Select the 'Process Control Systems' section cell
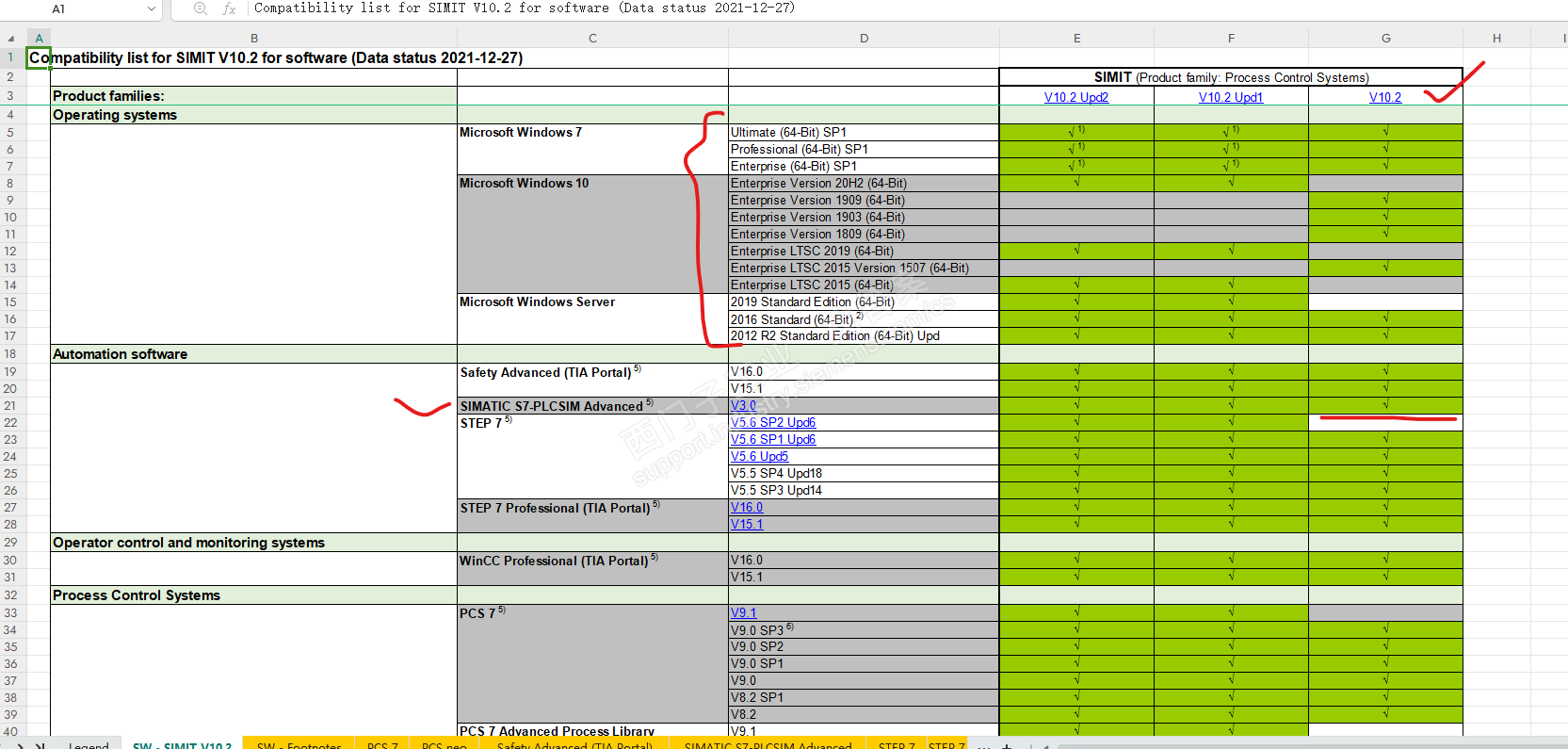Image resolution: width=1568 pixels, height=749 pixels. click(x=254, y=595)
